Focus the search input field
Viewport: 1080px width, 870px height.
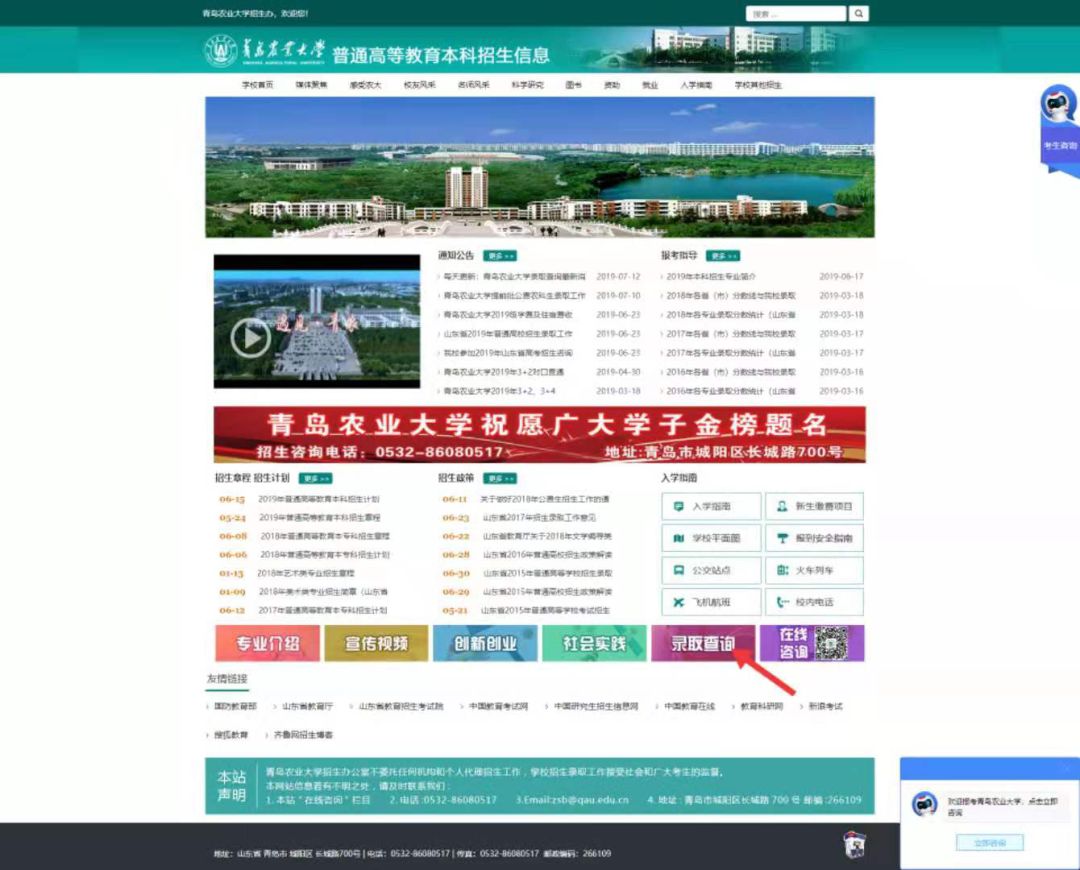point(796,14)
